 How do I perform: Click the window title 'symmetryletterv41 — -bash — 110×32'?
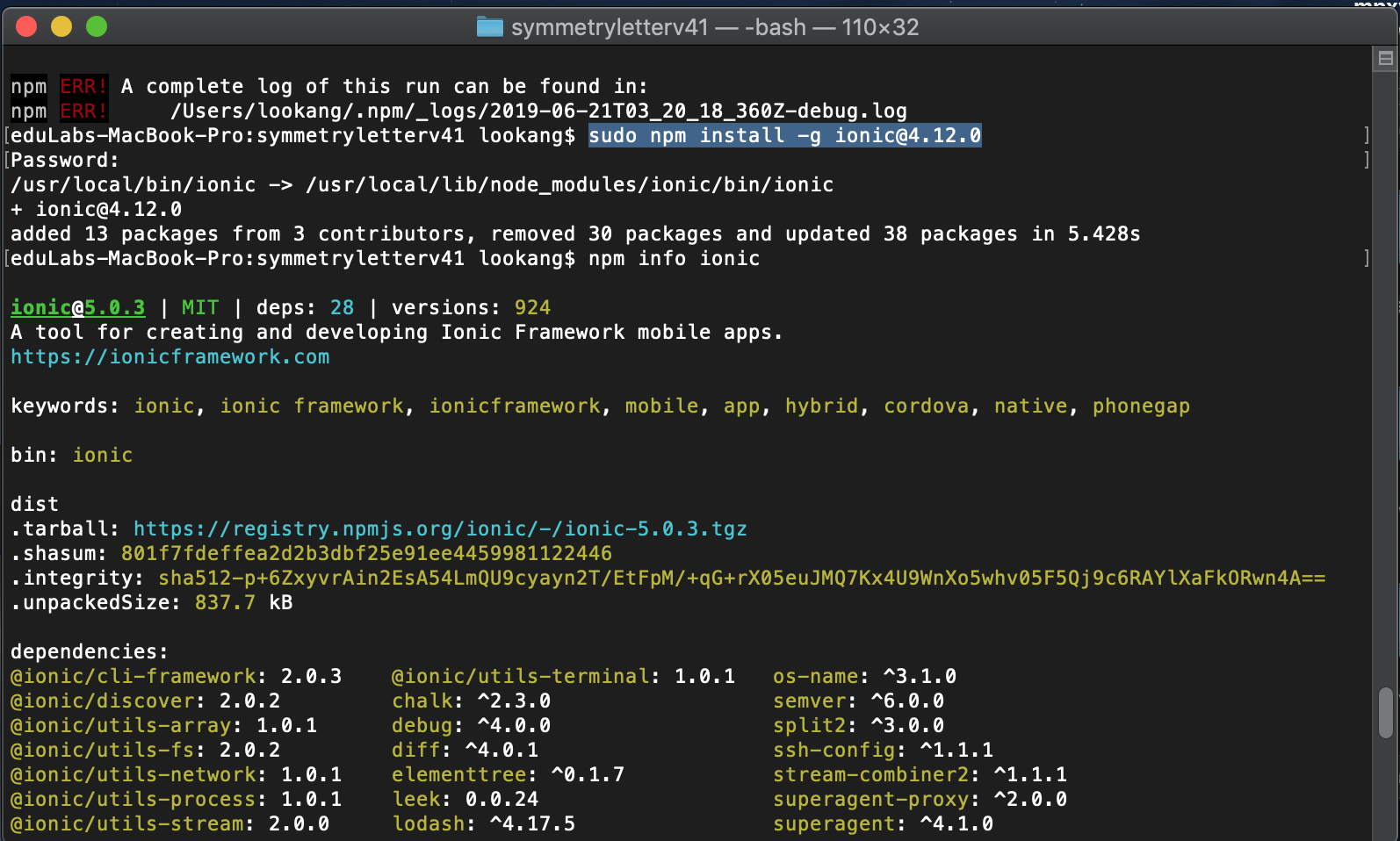pos(715,27)
